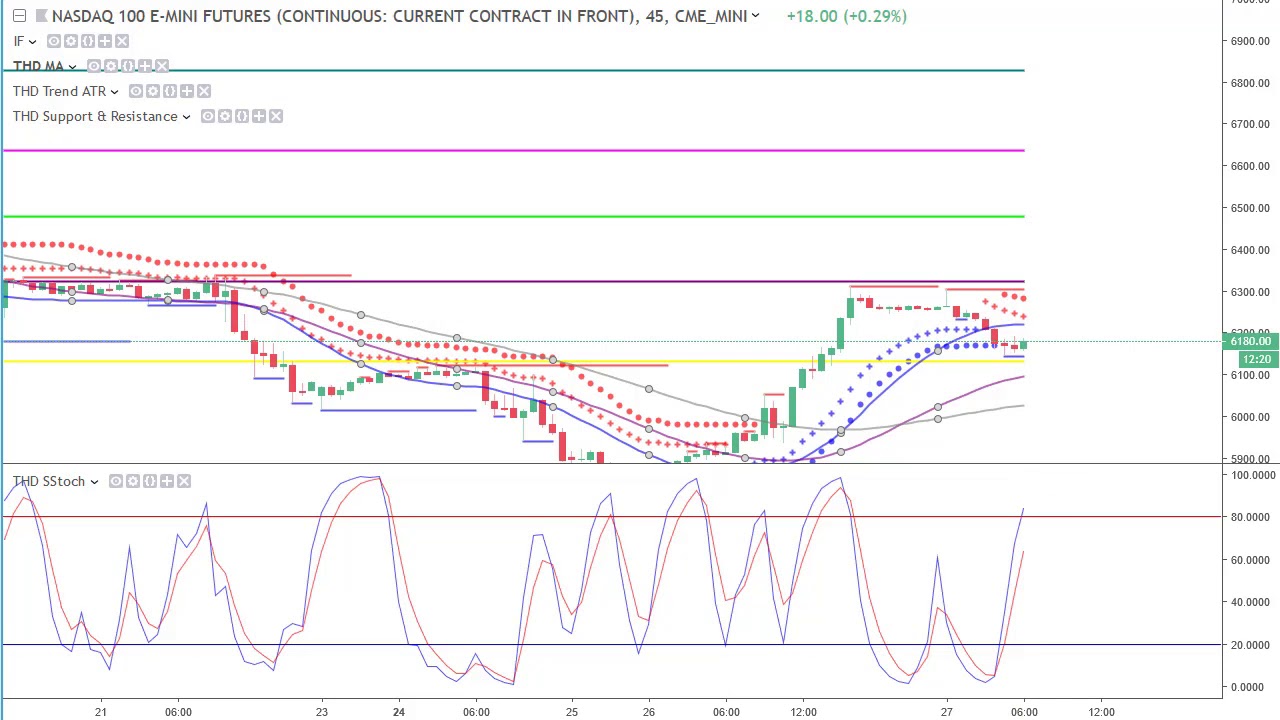Expand the IF indicator dropdown arrow
1280x720 pixels.
32,41
